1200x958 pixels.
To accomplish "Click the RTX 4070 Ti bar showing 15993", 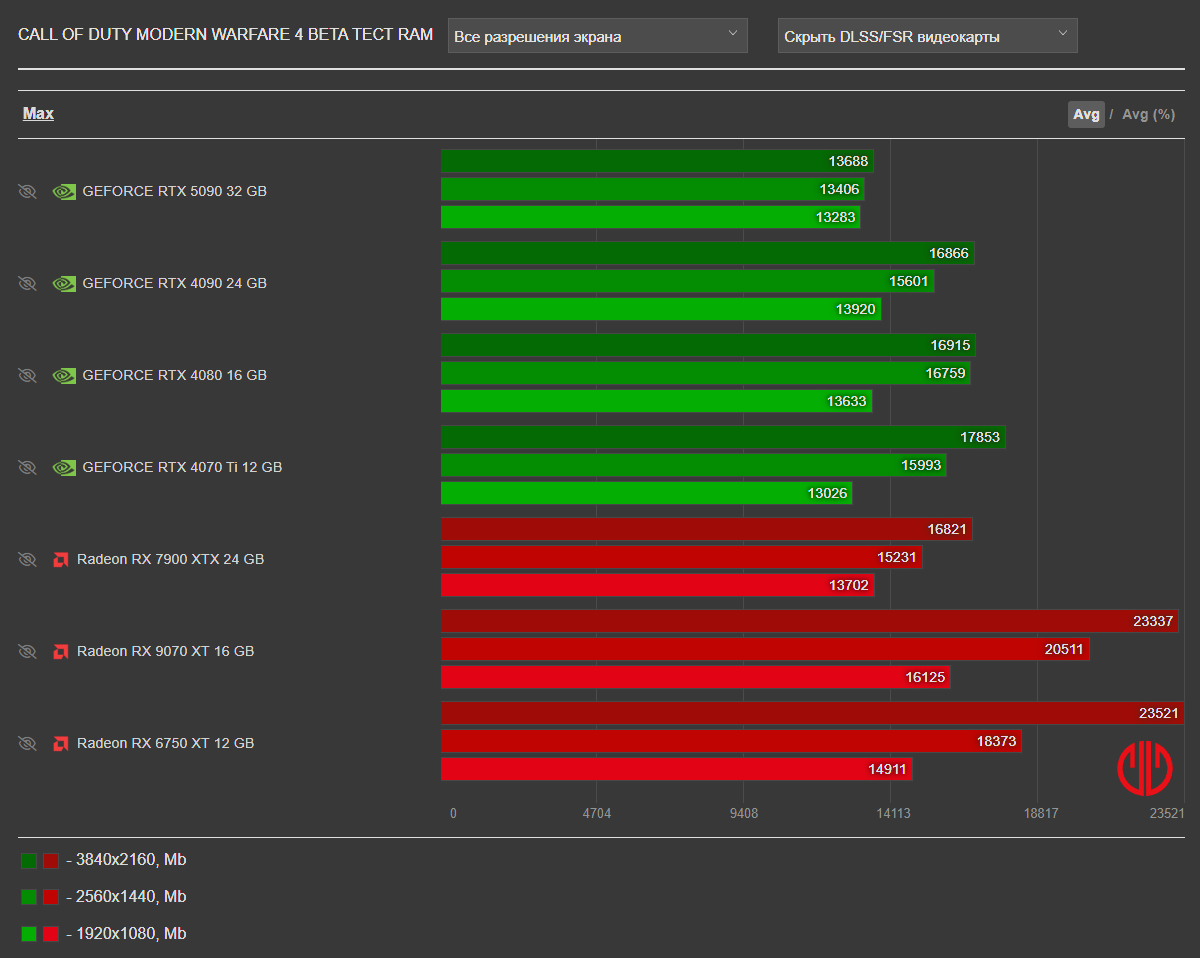I will [694, 465].
